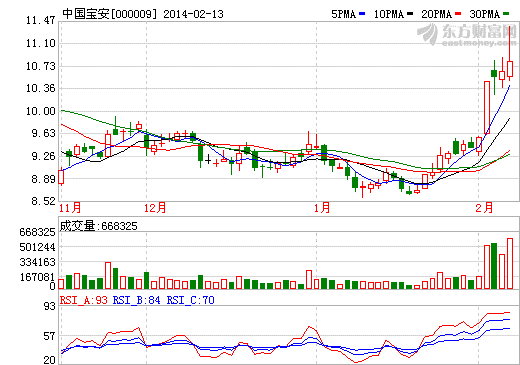Click the 30PMA legend label

[485, 14]
